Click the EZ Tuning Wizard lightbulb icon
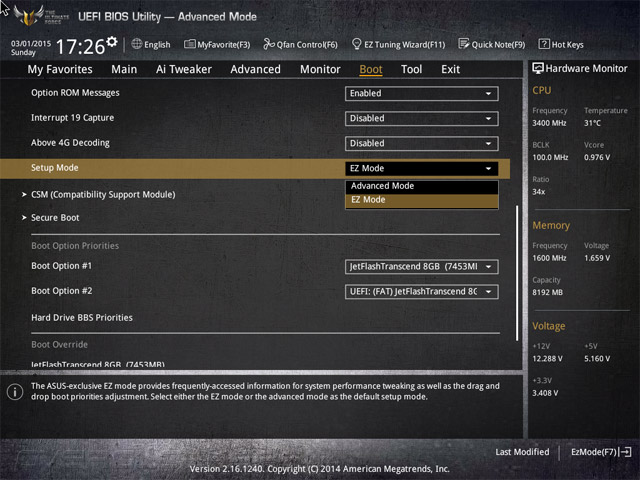This screenshot has width=640, height=480. click(x=356, y=44)
